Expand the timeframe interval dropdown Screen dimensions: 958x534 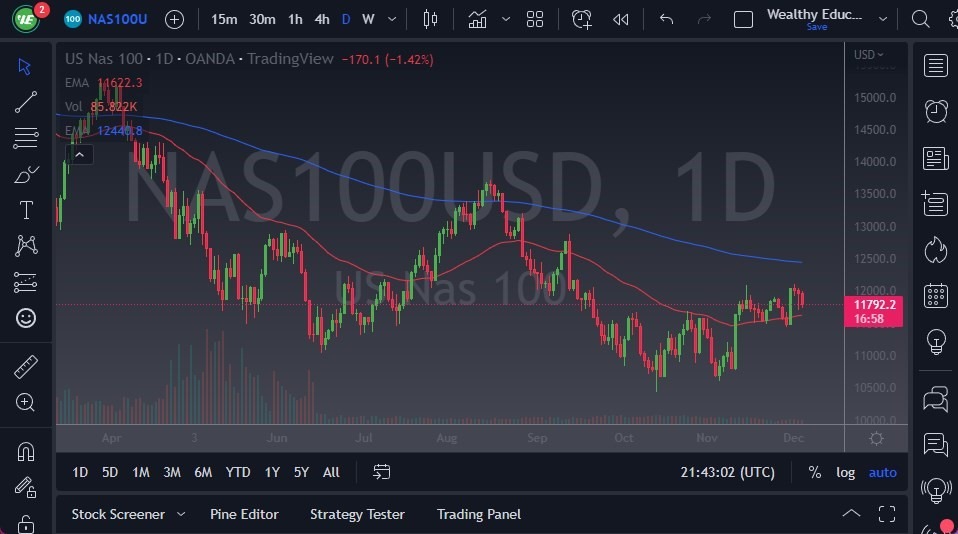(392, 20)
